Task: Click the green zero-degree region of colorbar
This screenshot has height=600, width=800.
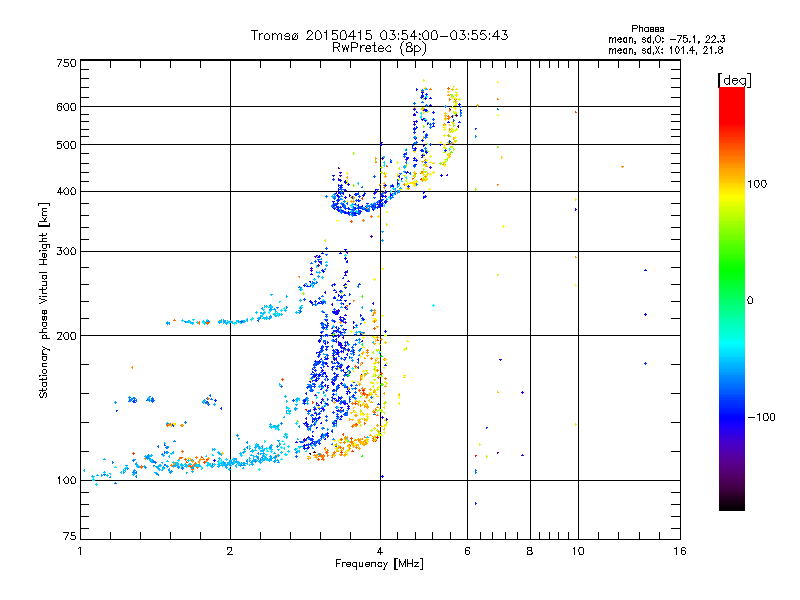Action: [732, 300]
